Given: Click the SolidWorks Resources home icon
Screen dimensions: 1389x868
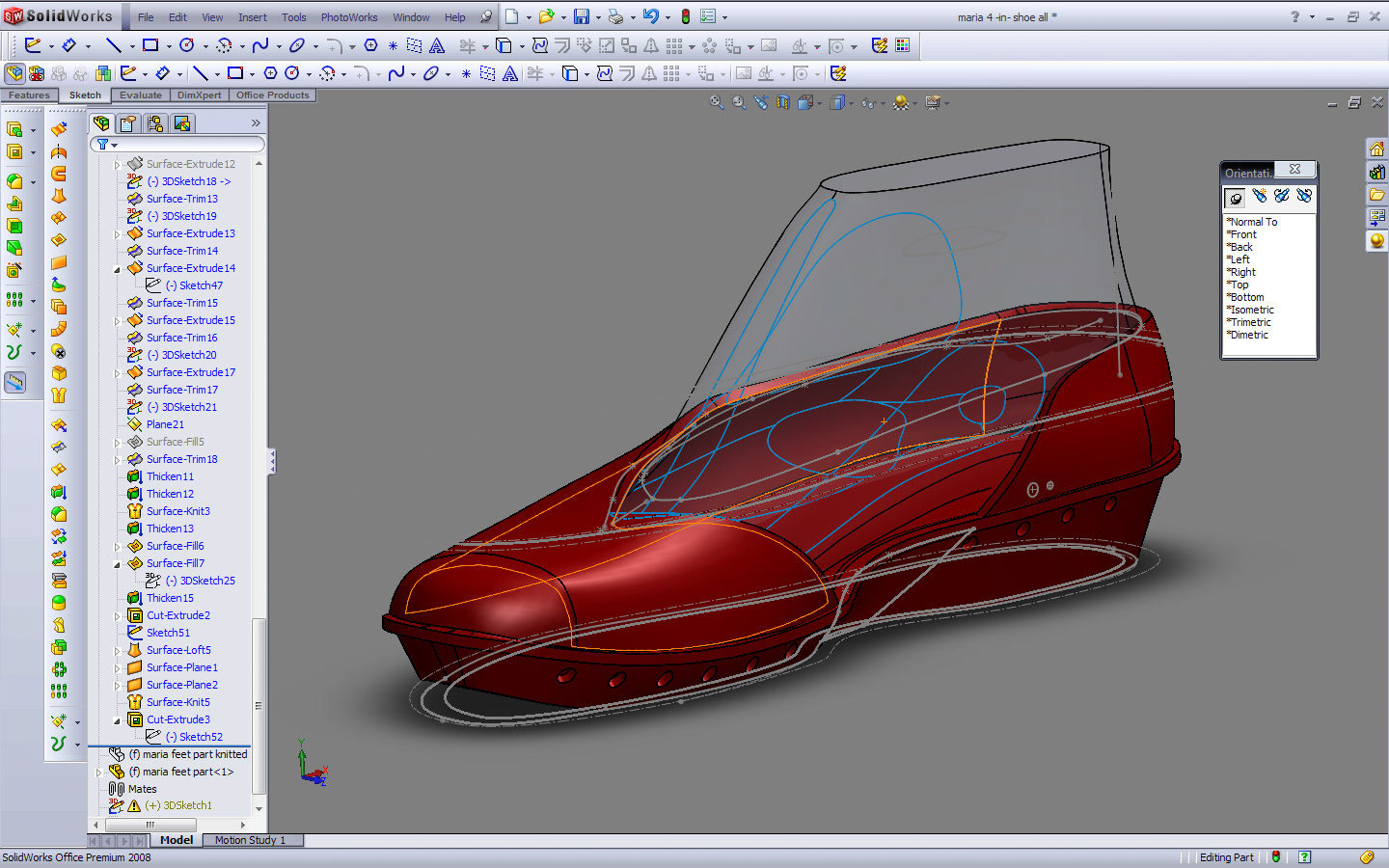Looking at the screenshot, I should pos(1376,149).
